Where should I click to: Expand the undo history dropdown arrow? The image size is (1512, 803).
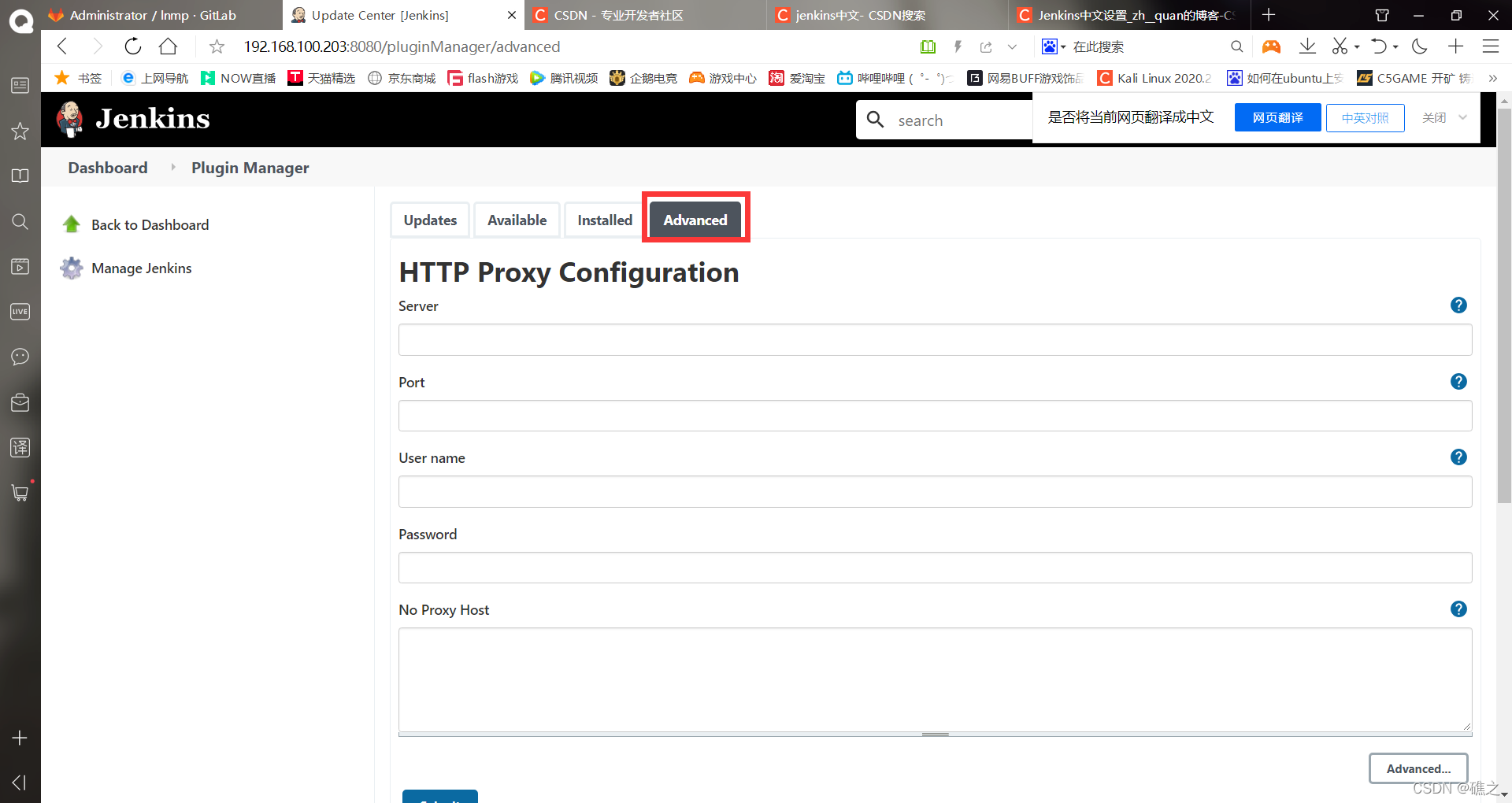(x=1395, y=47)
